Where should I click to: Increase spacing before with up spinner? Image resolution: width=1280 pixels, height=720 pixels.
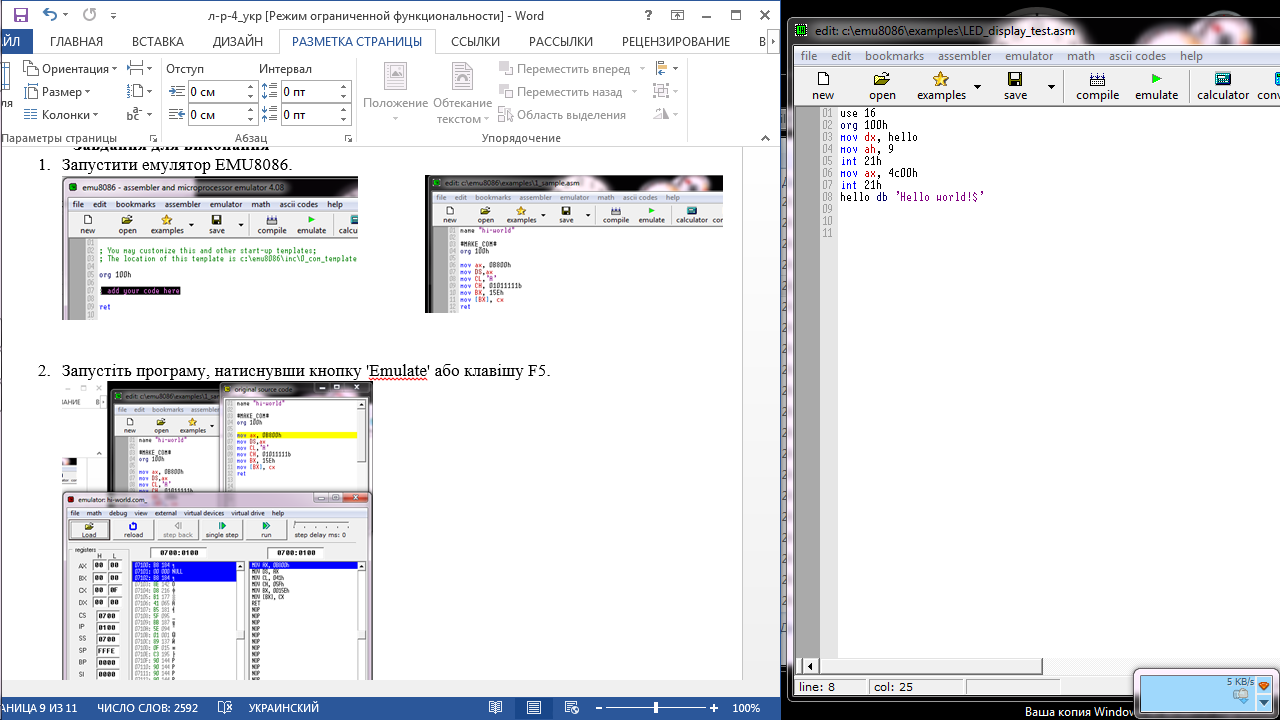[344, 87]
